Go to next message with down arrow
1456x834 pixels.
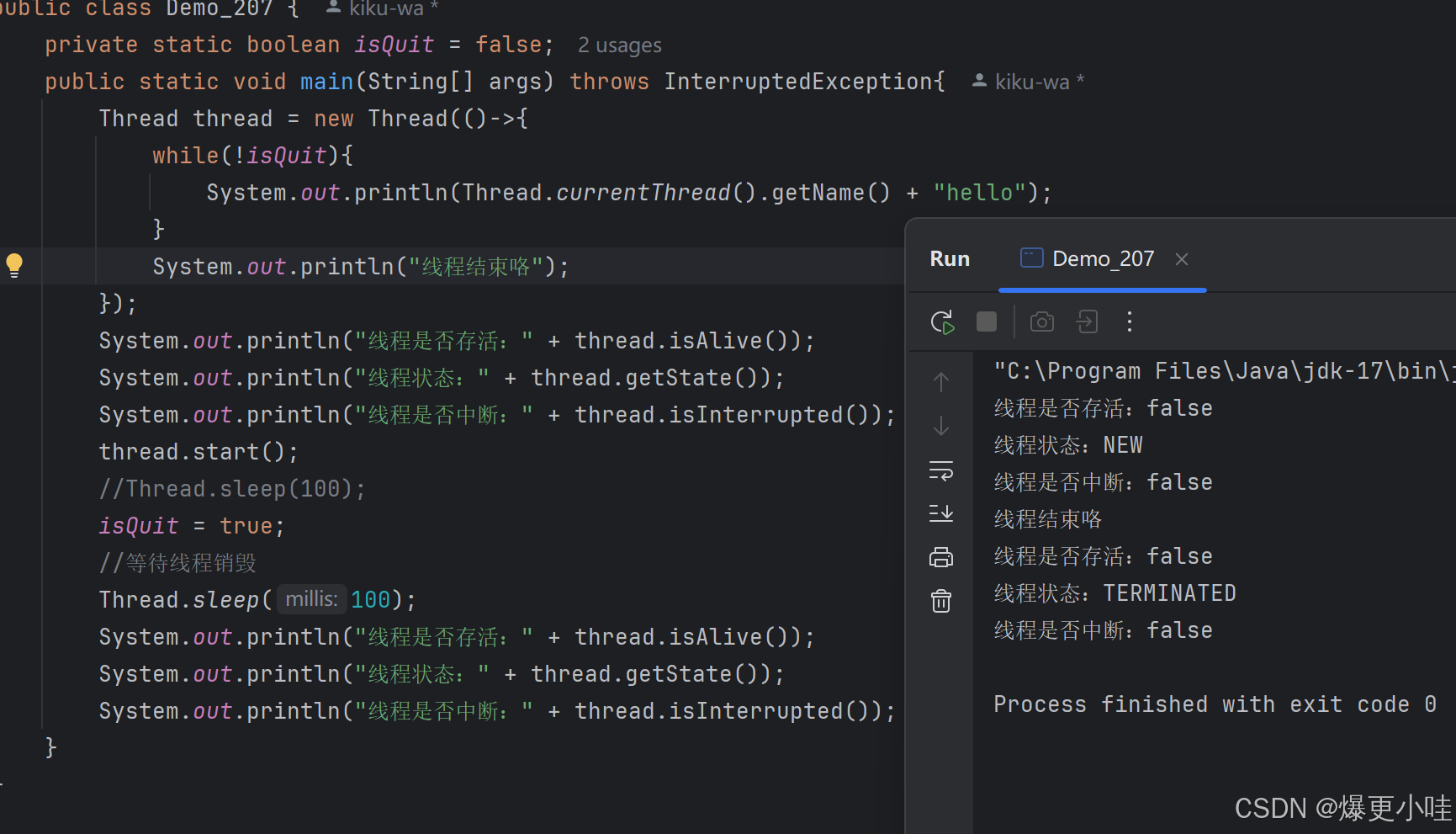(941, 426)
